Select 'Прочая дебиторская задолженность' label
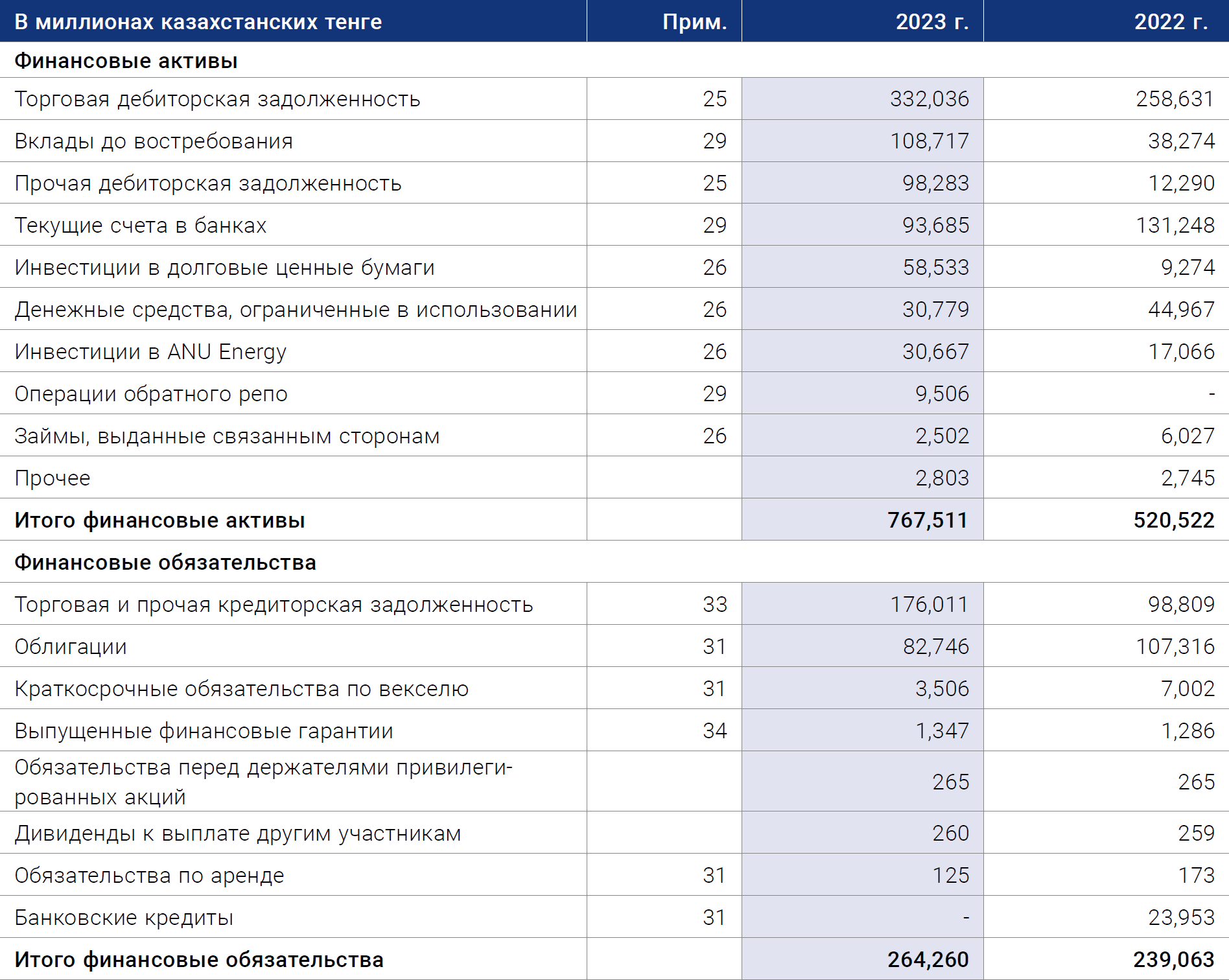This screenshot has width=1229, height=980. [208, 183]
